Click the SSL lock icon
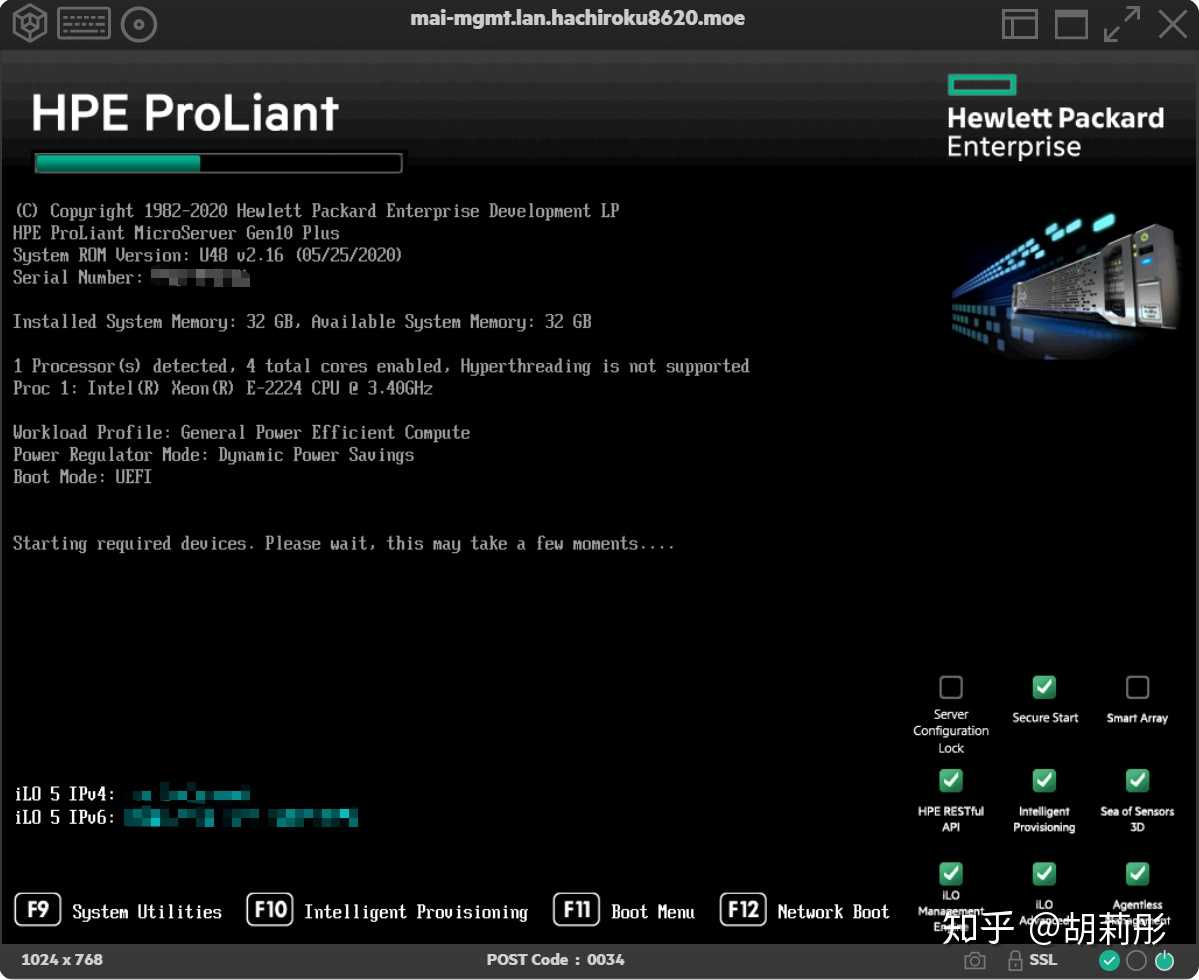 (1015, 960)
